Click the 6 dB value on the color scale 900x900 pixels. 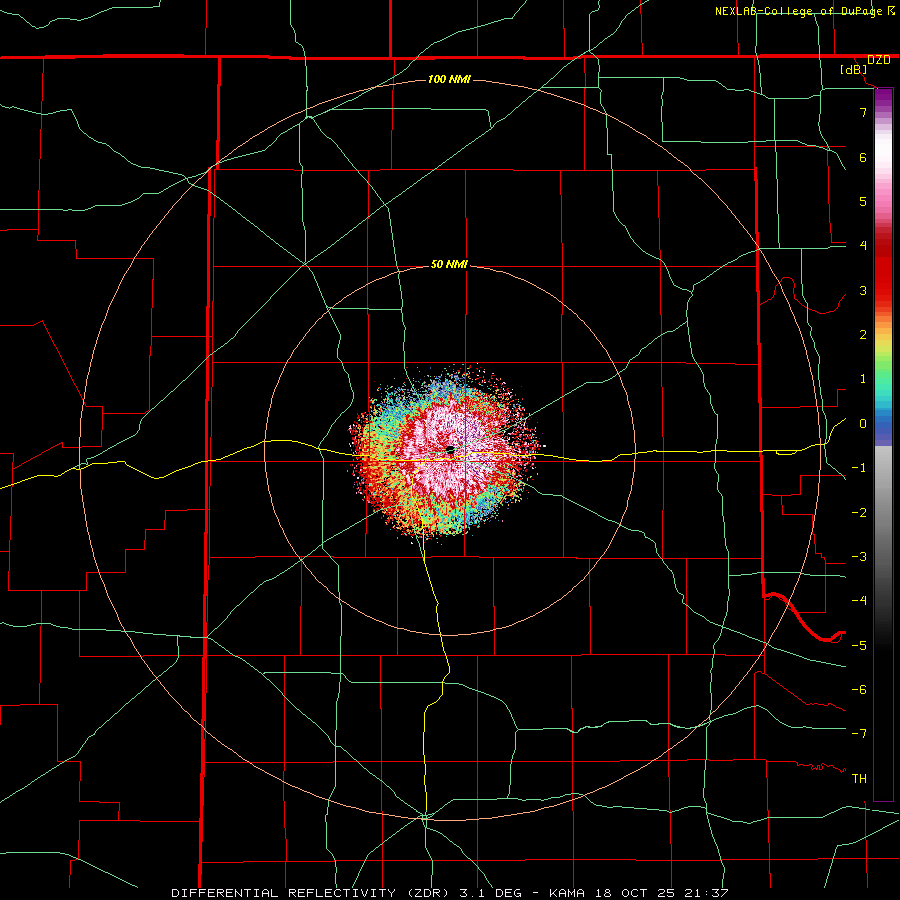coord(863,157)
